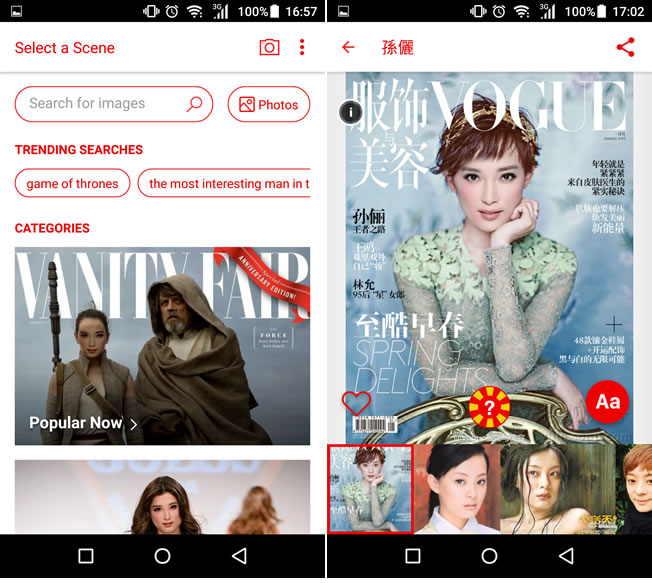Select the Vogue cover thumbnail
The width and height of the screenshot is (652, 583).
[x=370, y=489]
